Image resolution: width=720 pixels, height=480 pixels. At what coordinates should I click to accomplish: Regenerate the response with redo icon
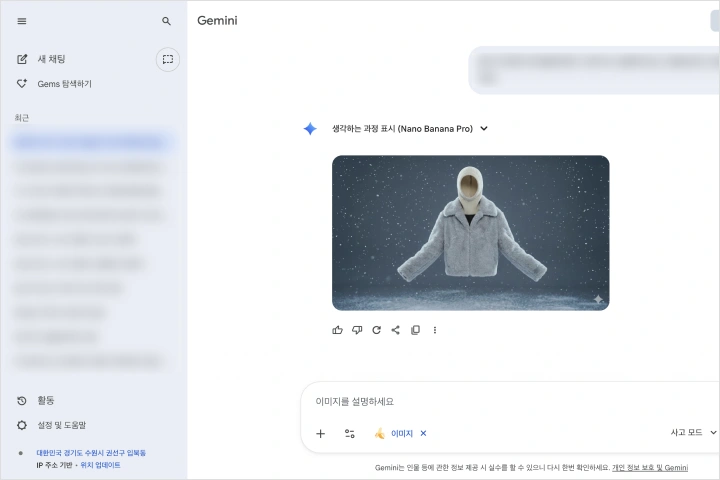(377, 330)
